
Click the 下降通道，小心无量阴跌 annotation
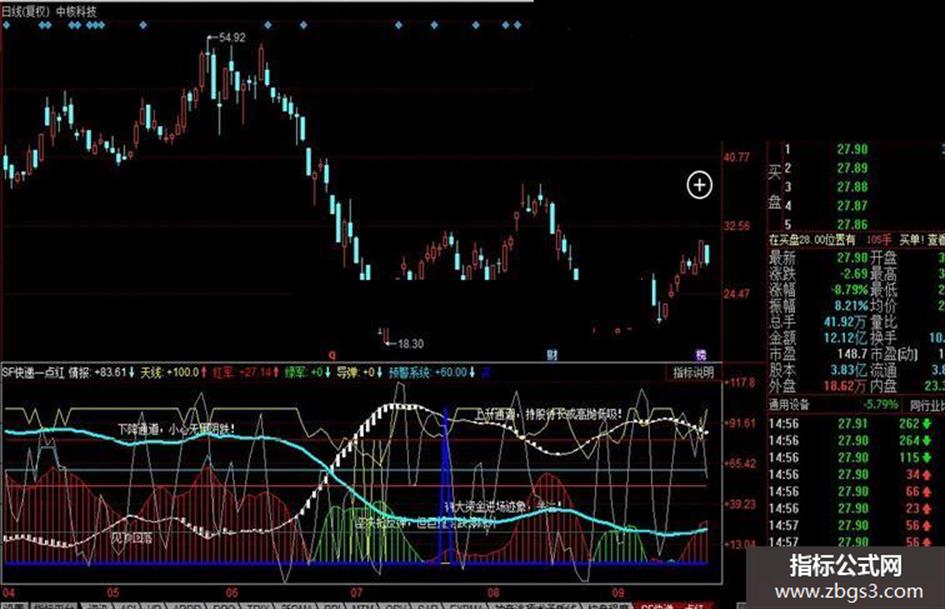pyautogui.click(x=176, y=429)
